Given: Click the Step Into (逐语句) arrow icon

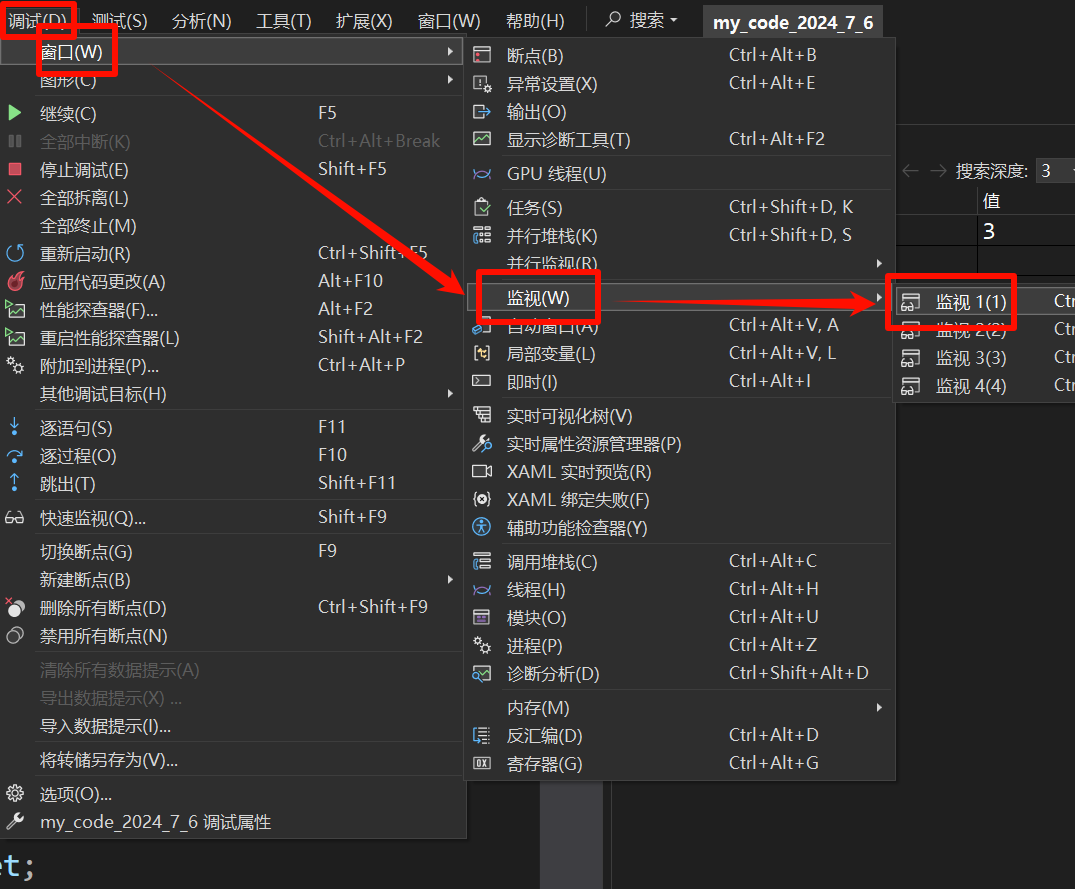Looking at the screenshot, I should pos(15,428).
